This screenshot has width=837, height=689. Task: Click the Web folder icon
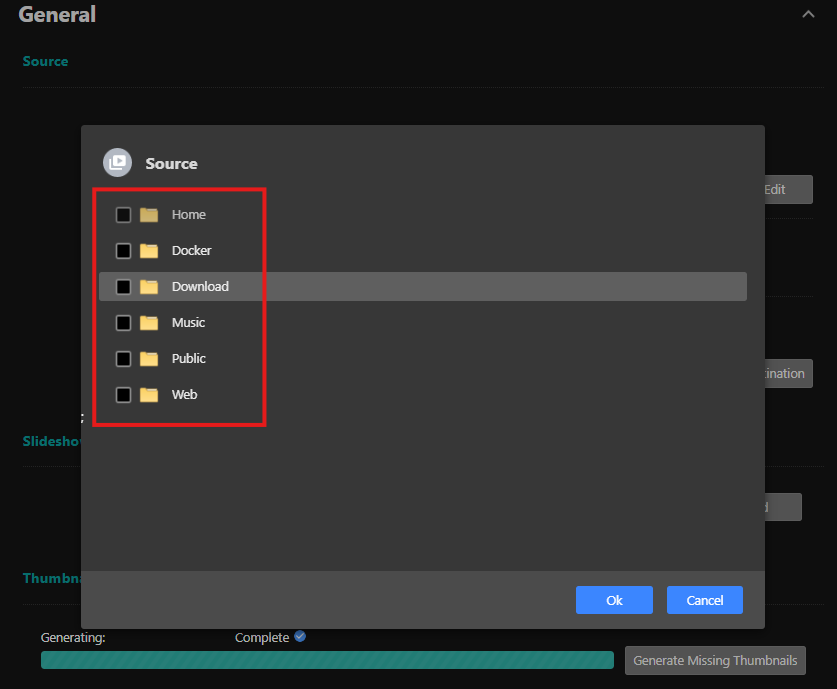click(x=149, y=395)
